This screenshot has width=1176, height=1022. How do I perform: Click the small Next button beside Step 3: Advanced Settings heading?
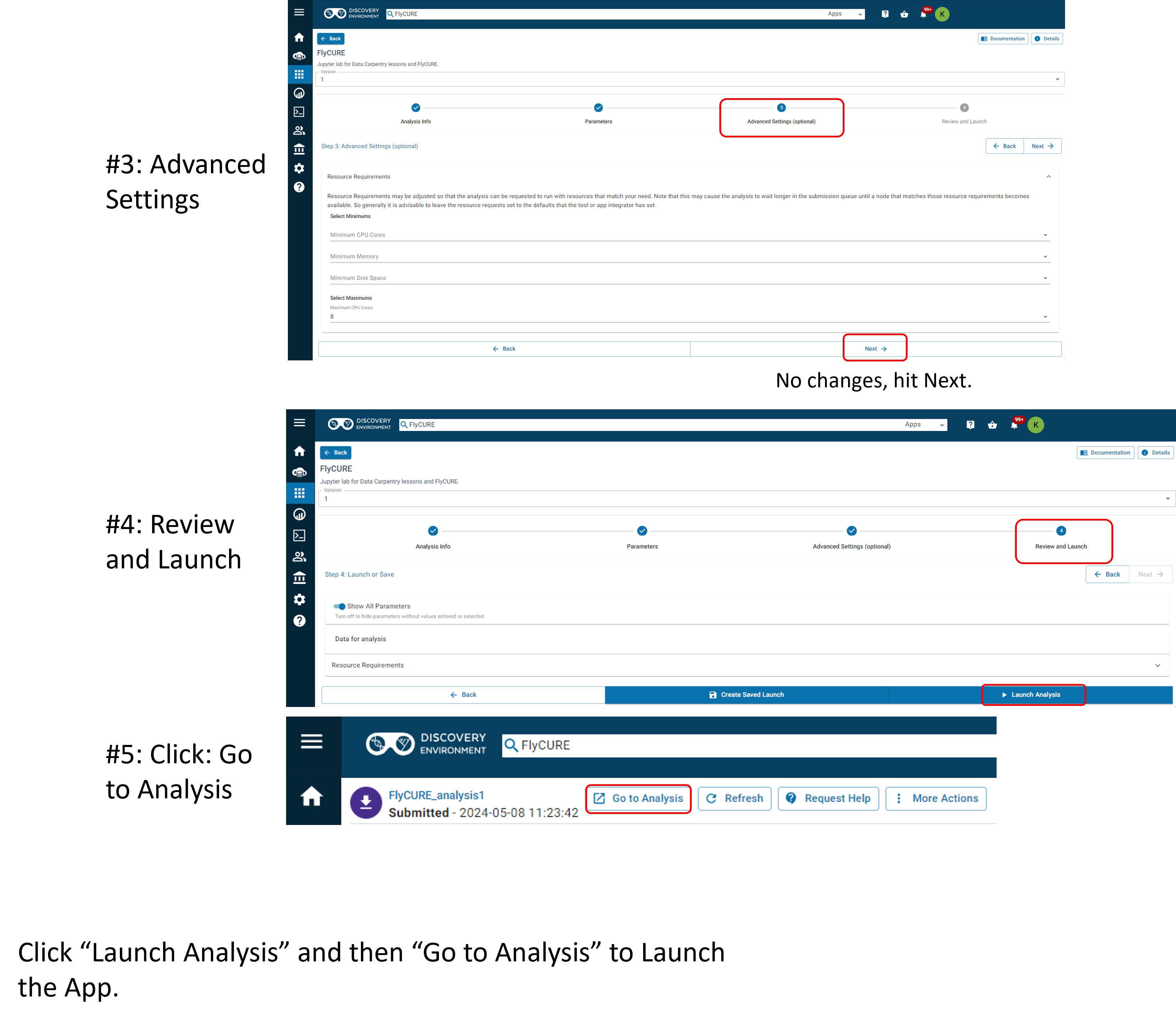tap(1042, 146)
